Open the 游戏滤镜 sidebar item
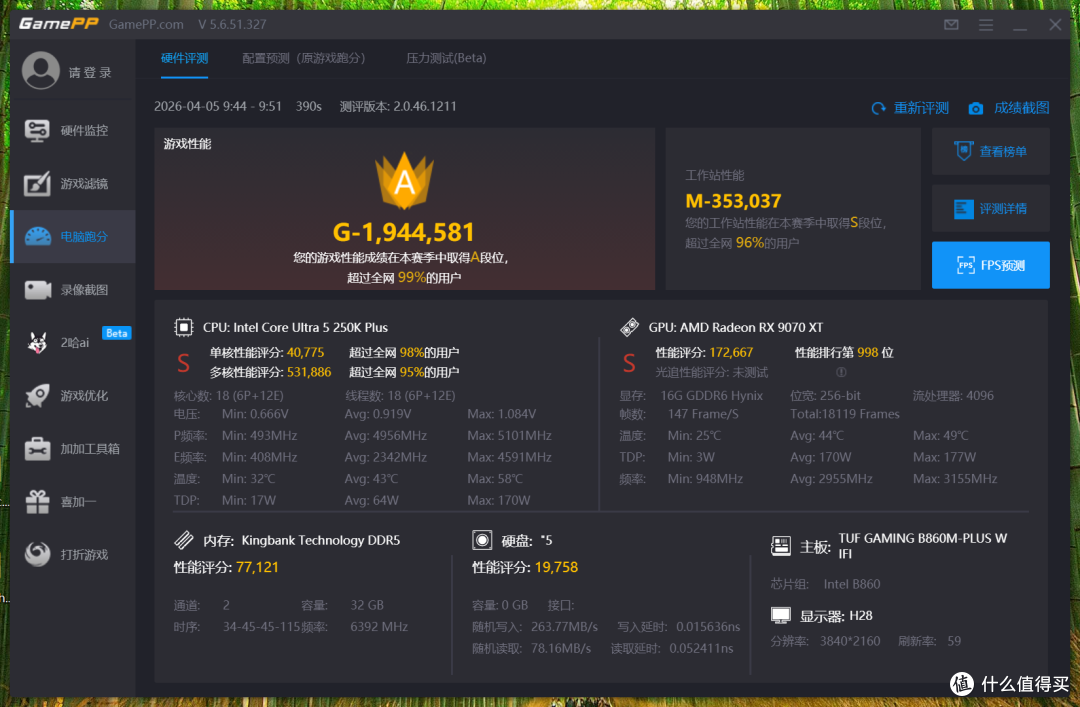 [72, 183]
